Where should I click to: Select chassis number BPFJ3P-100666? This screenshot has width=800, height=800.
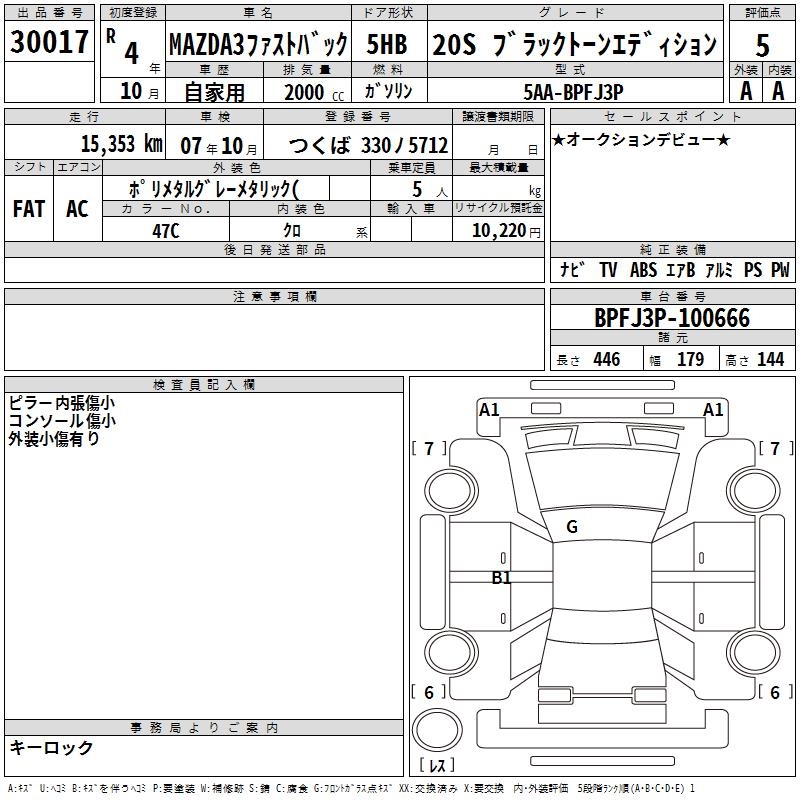672,318
